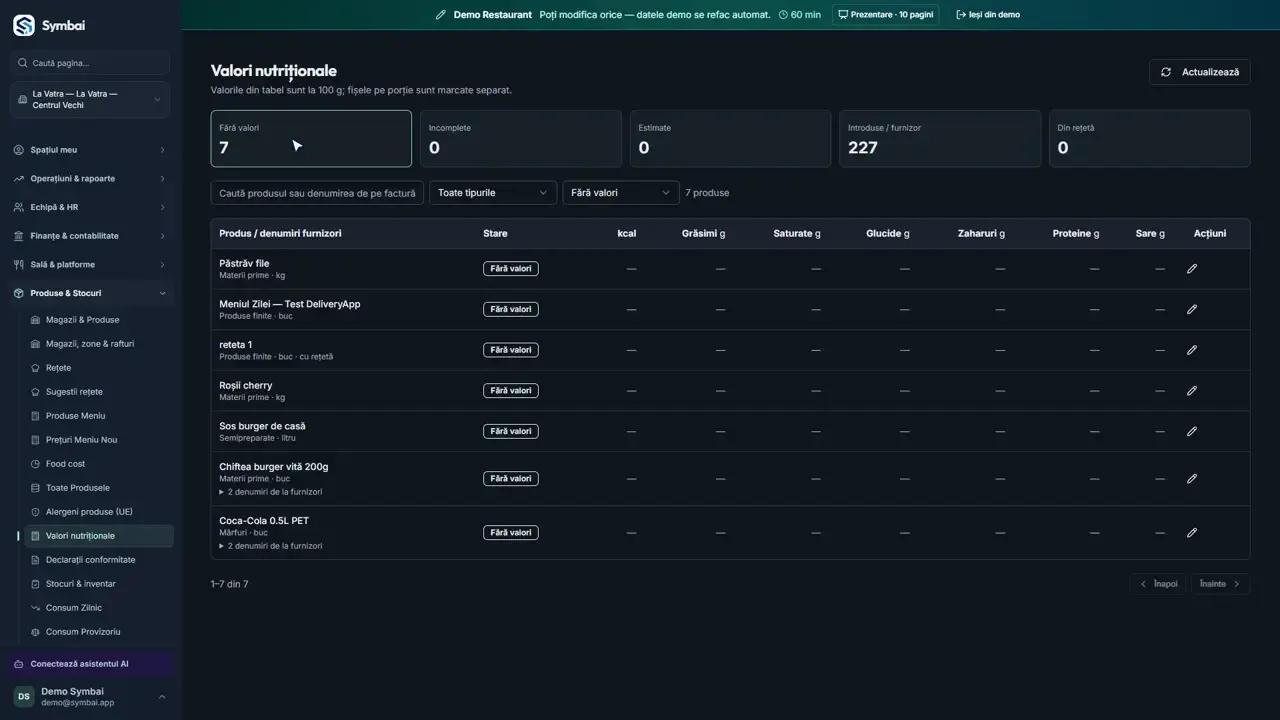The height and width of the screenshot is (720, 1280).
Task: Select the Din rețetă summary card
Action: [1149, 138]
